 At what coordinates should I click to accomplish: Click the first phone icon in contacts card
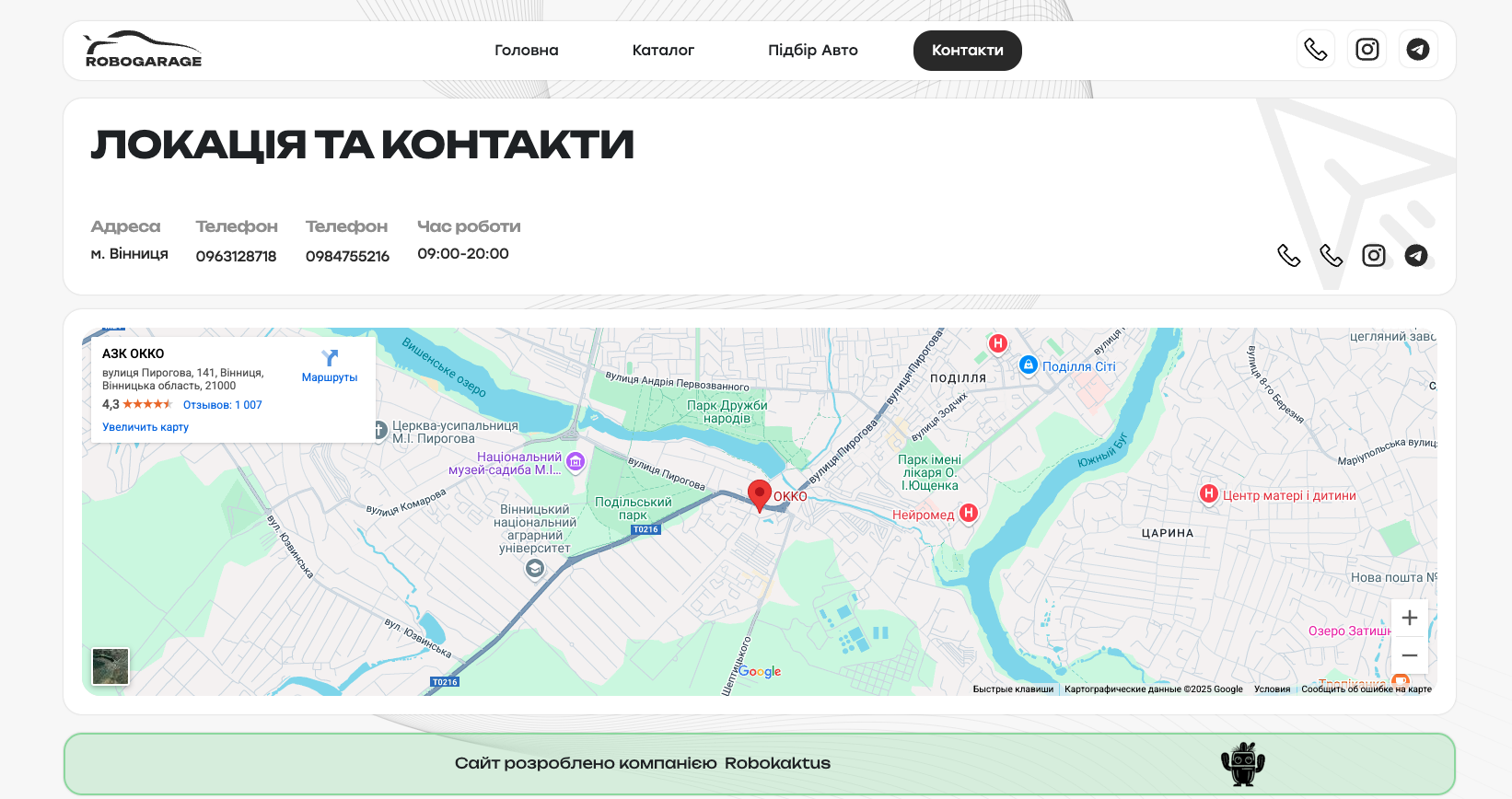coord(1289,256)
